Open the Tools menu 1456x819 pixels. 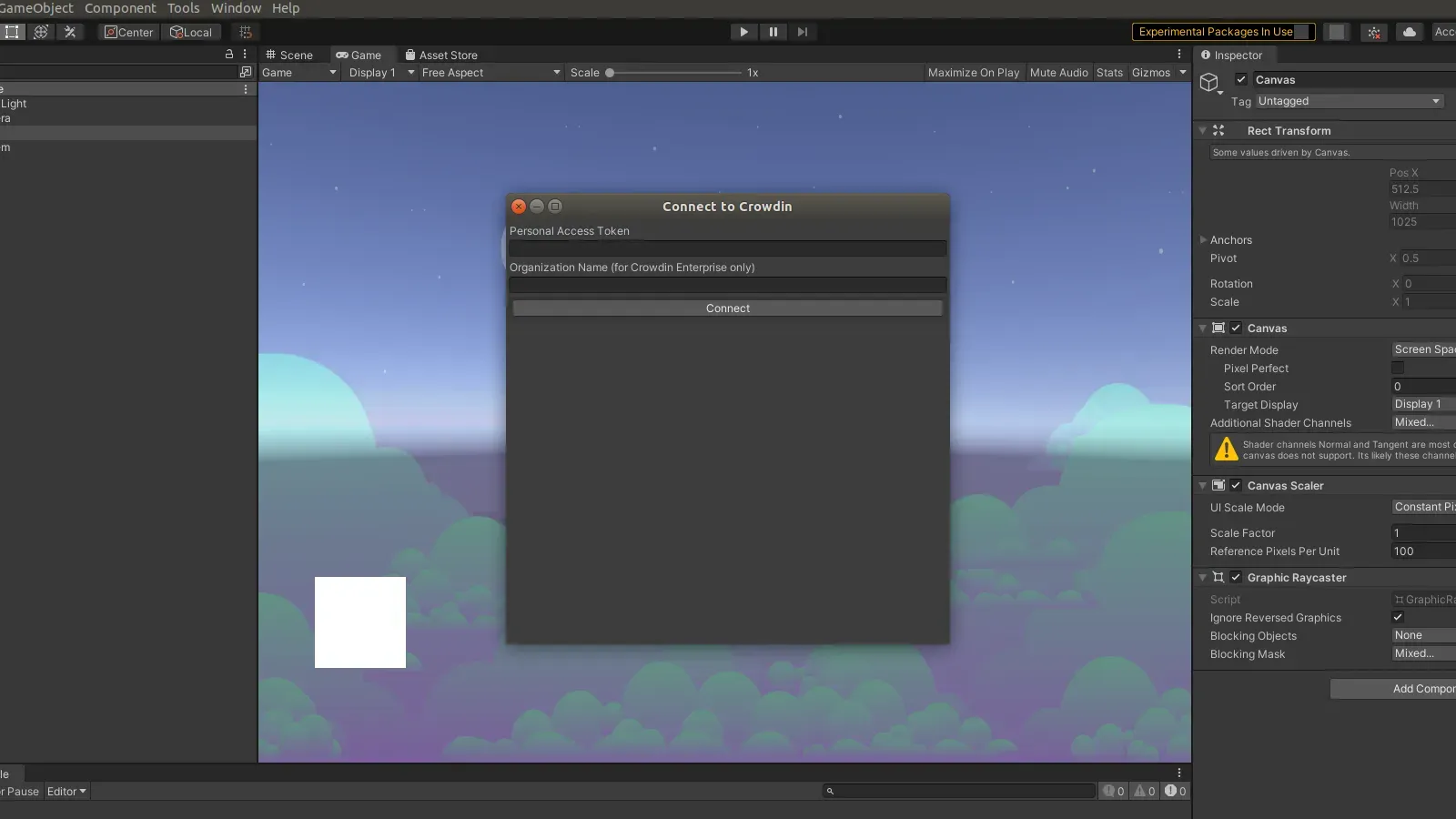pyautogui.click(x=183, y=8)
